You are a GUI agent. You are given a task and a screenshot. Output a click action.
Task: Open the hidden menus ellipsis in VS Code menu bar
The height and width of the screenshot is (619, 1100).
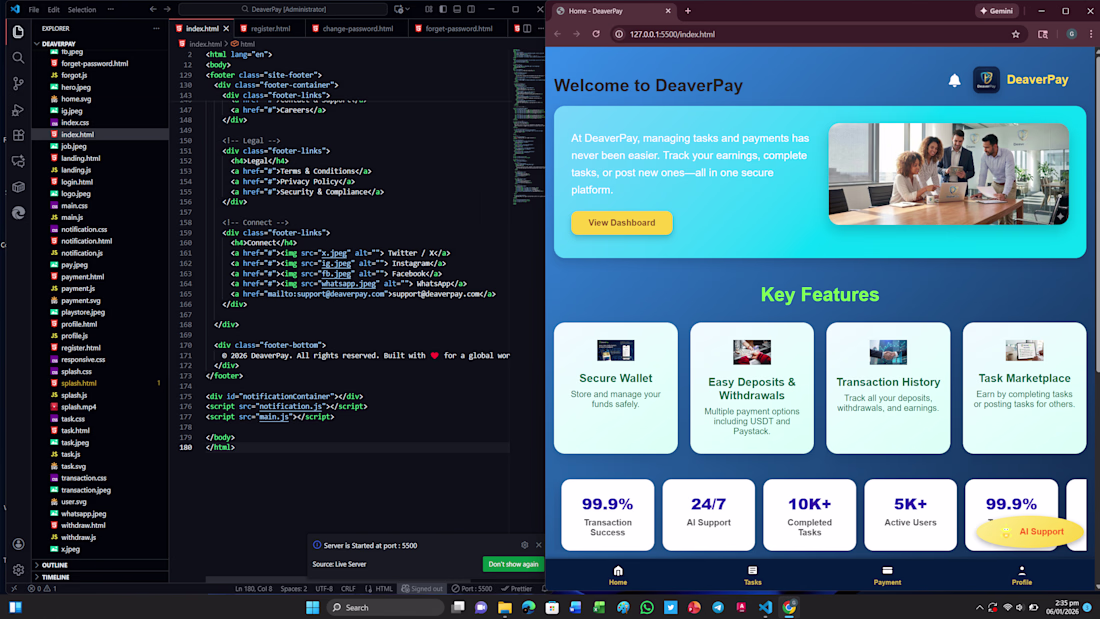pyautogui.click(x=110, y=9)
